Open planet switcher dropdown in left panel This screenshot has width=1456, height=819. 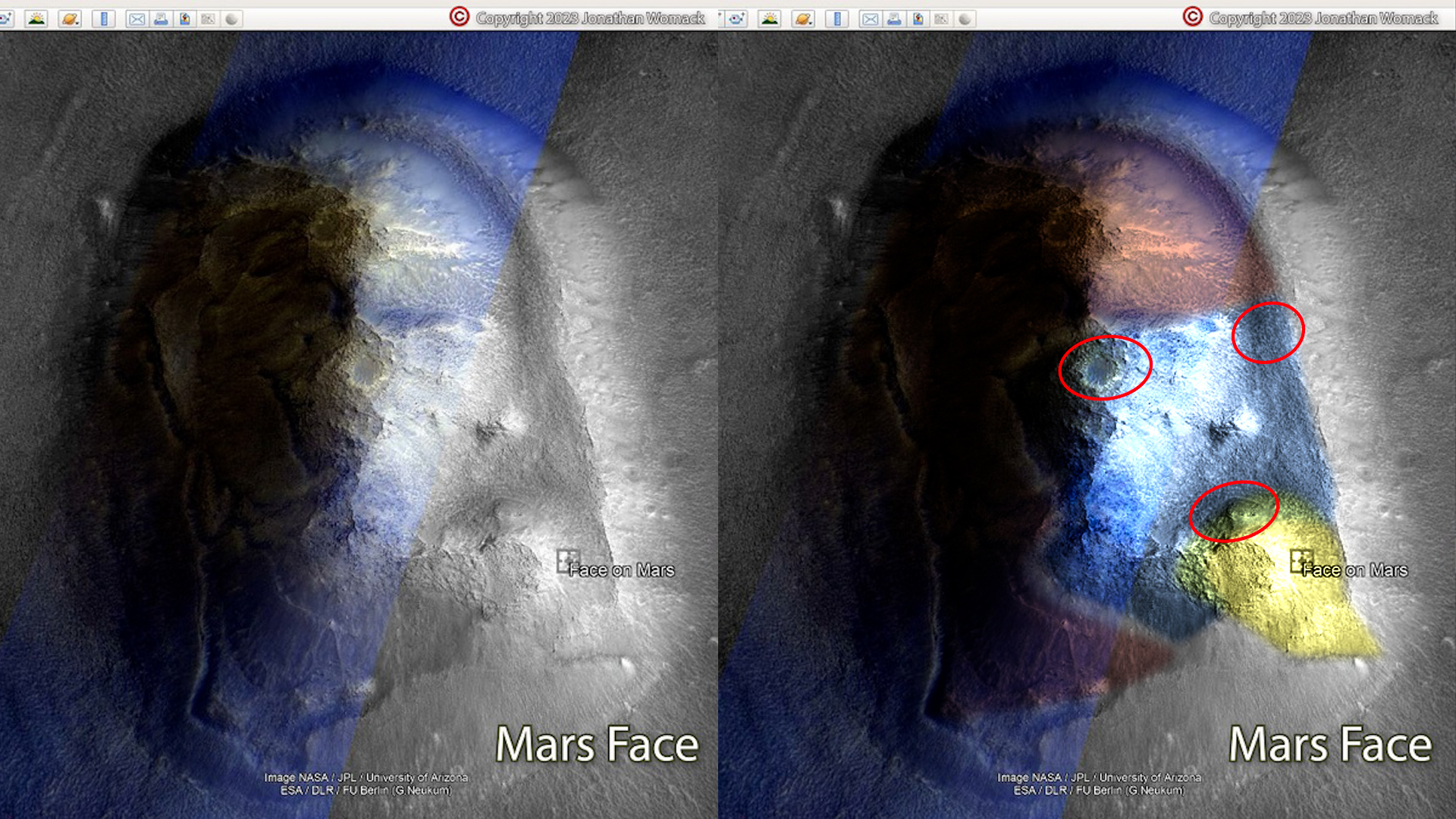click(70, 19)
